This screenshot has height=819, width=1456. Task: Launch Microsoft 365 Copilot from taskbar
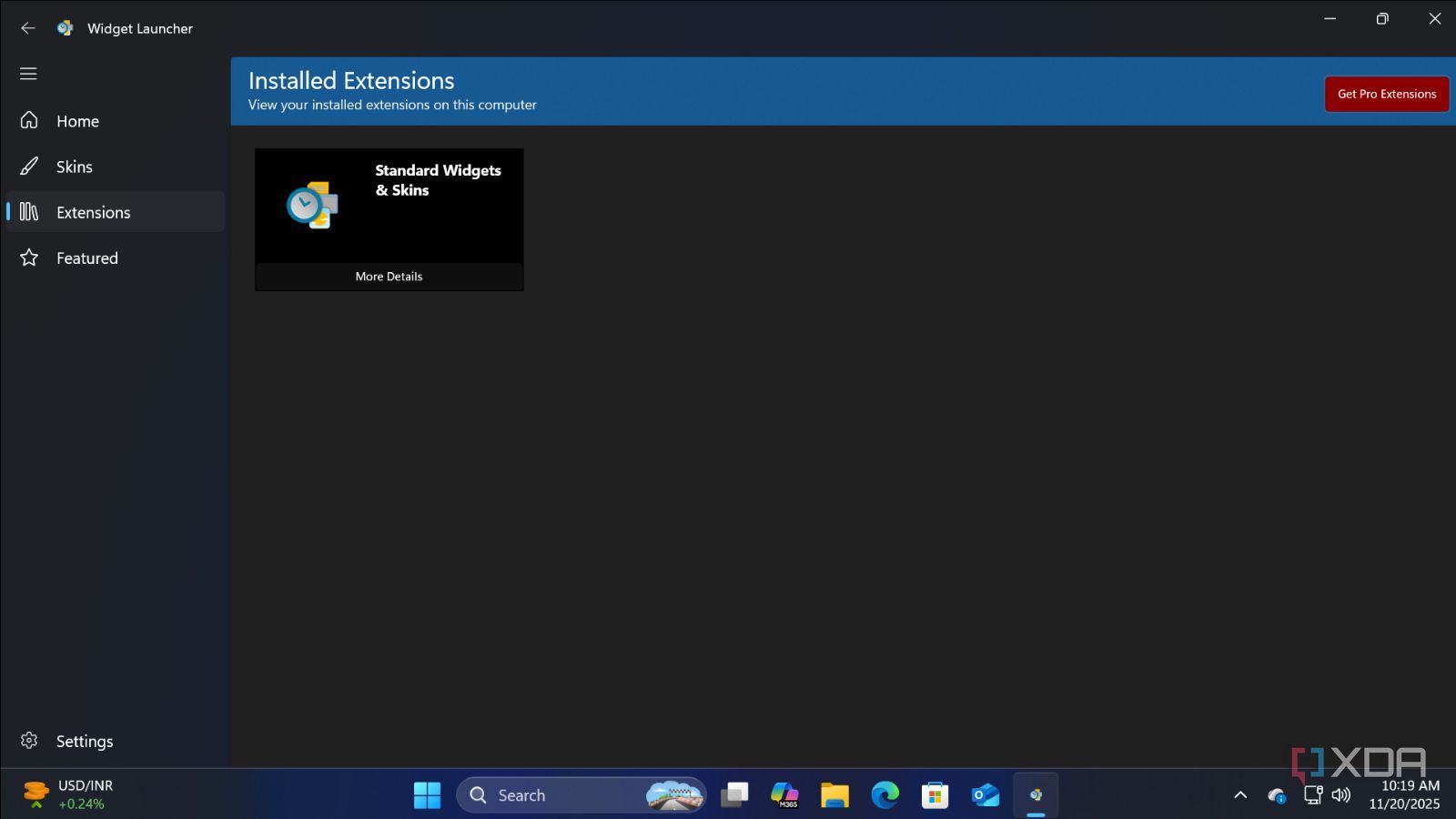pos(784,794)
